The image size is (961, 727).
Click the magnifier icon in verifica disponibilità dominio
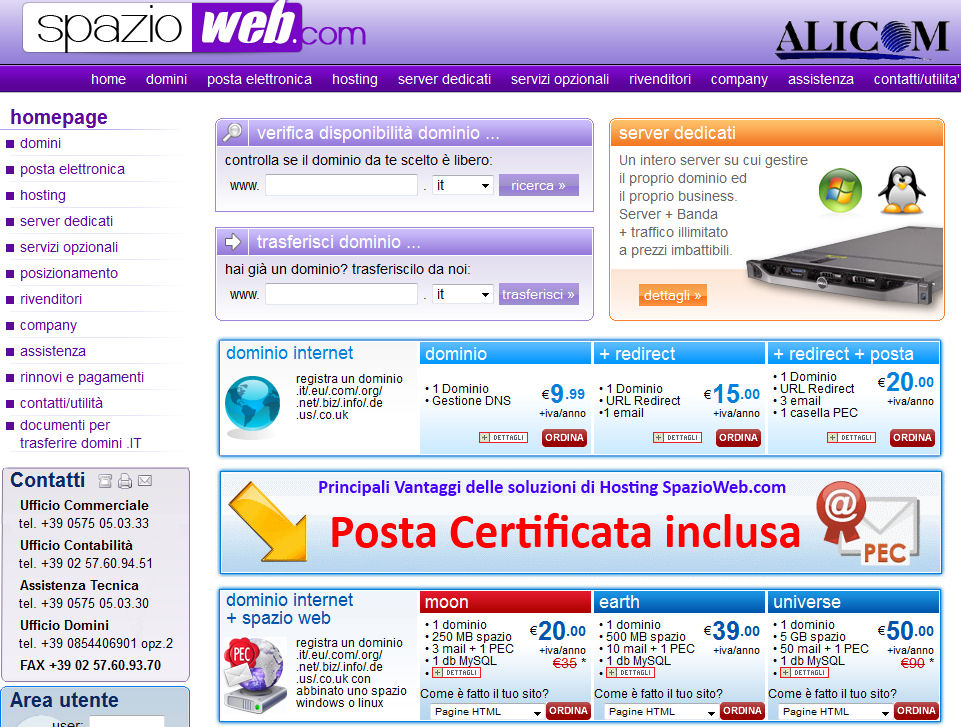232,132
